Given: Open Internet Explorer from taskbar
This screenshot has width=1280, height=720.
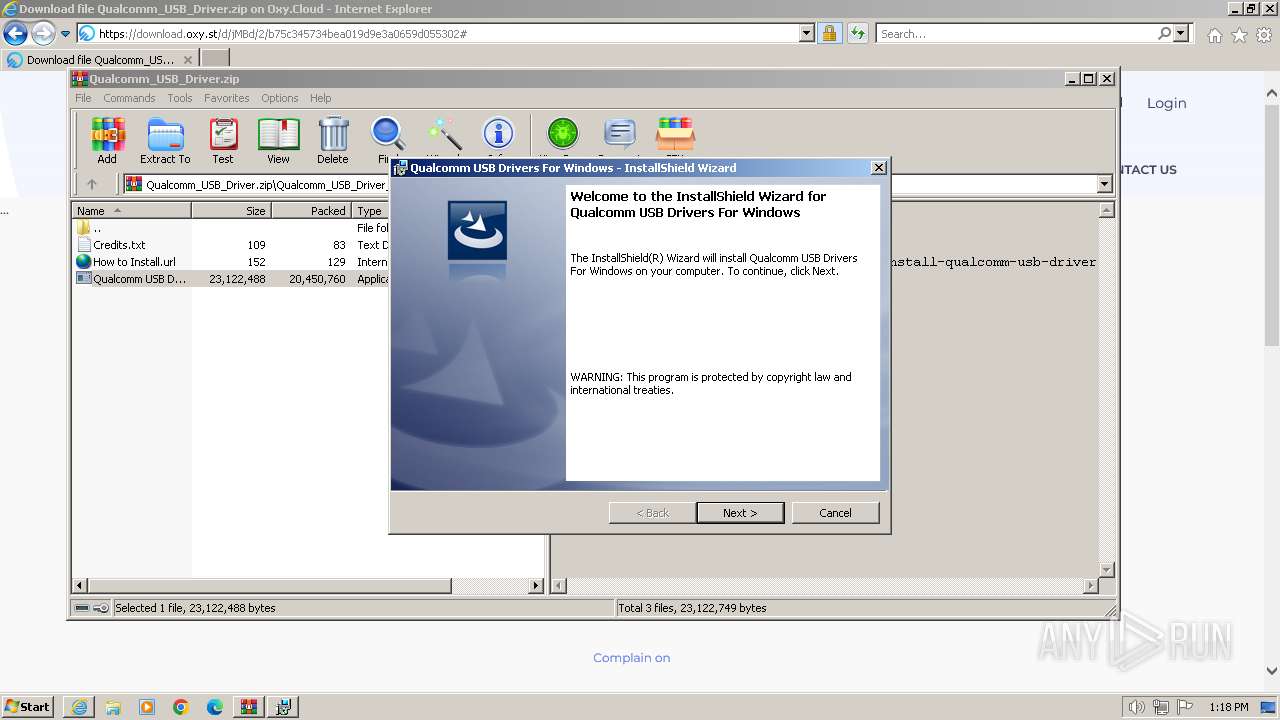Looking at the screenshot, I should tap(79, 707).
